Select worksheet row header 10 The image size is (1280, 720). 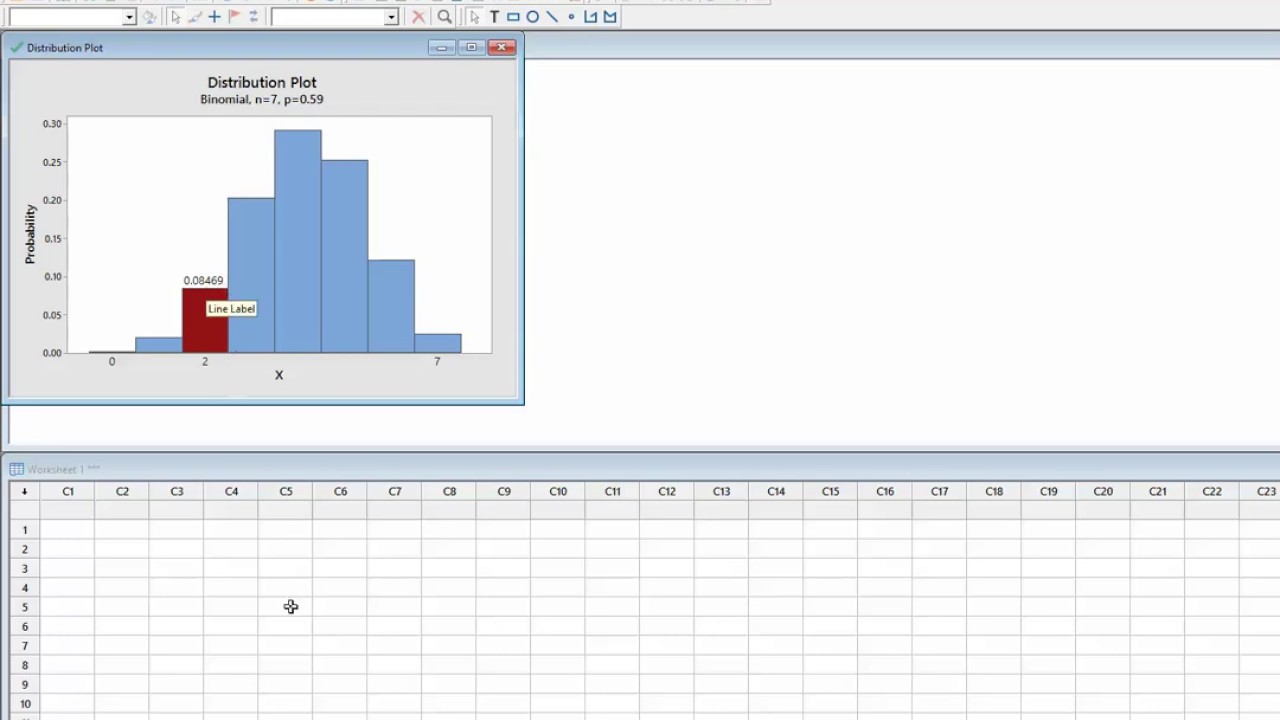pos(25,704)
